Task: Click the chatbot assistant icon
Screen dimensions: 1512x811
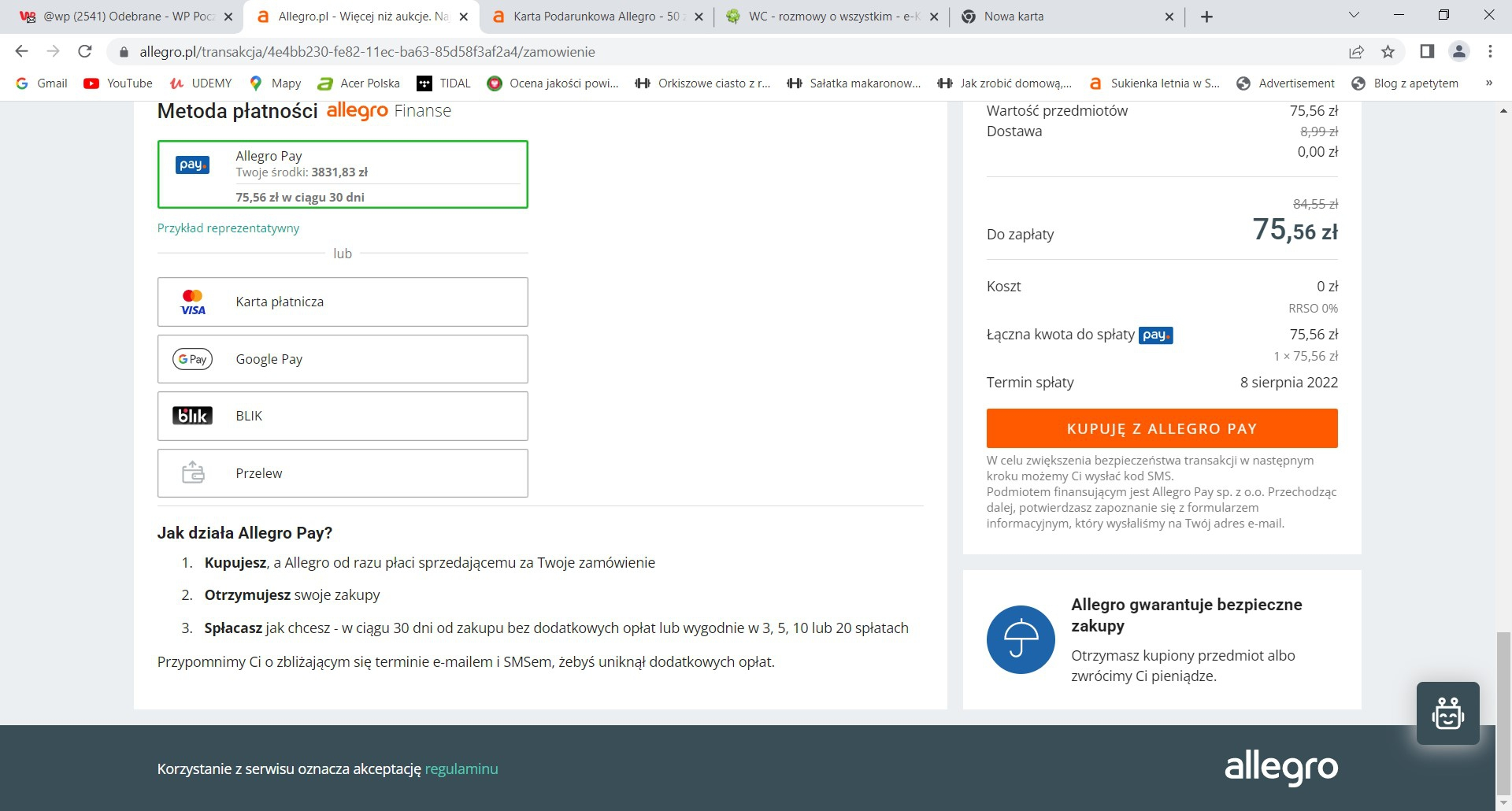Action: point(1447,713)
